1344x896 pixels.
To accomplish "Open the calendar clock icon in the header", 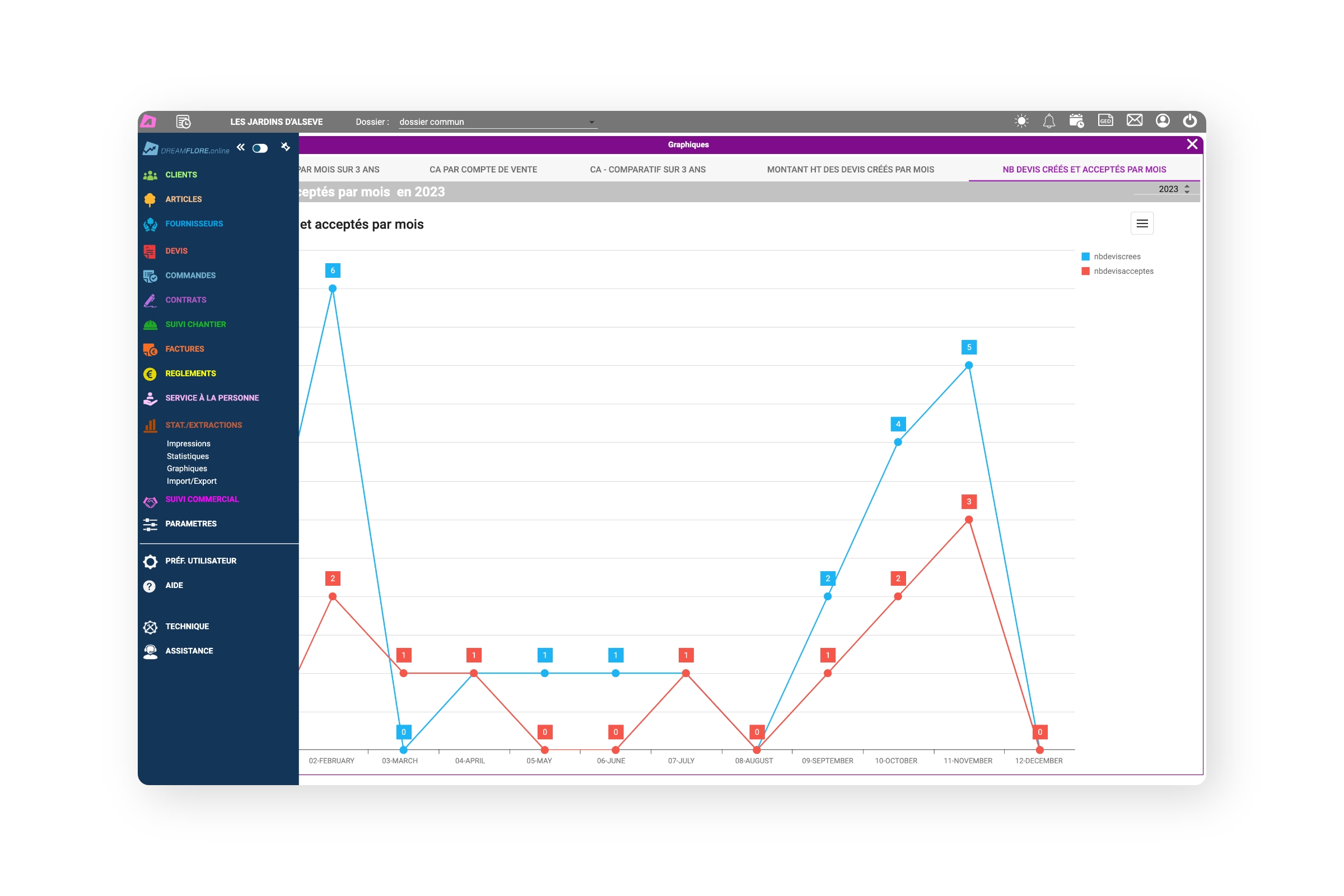I will coord(1076,121).
